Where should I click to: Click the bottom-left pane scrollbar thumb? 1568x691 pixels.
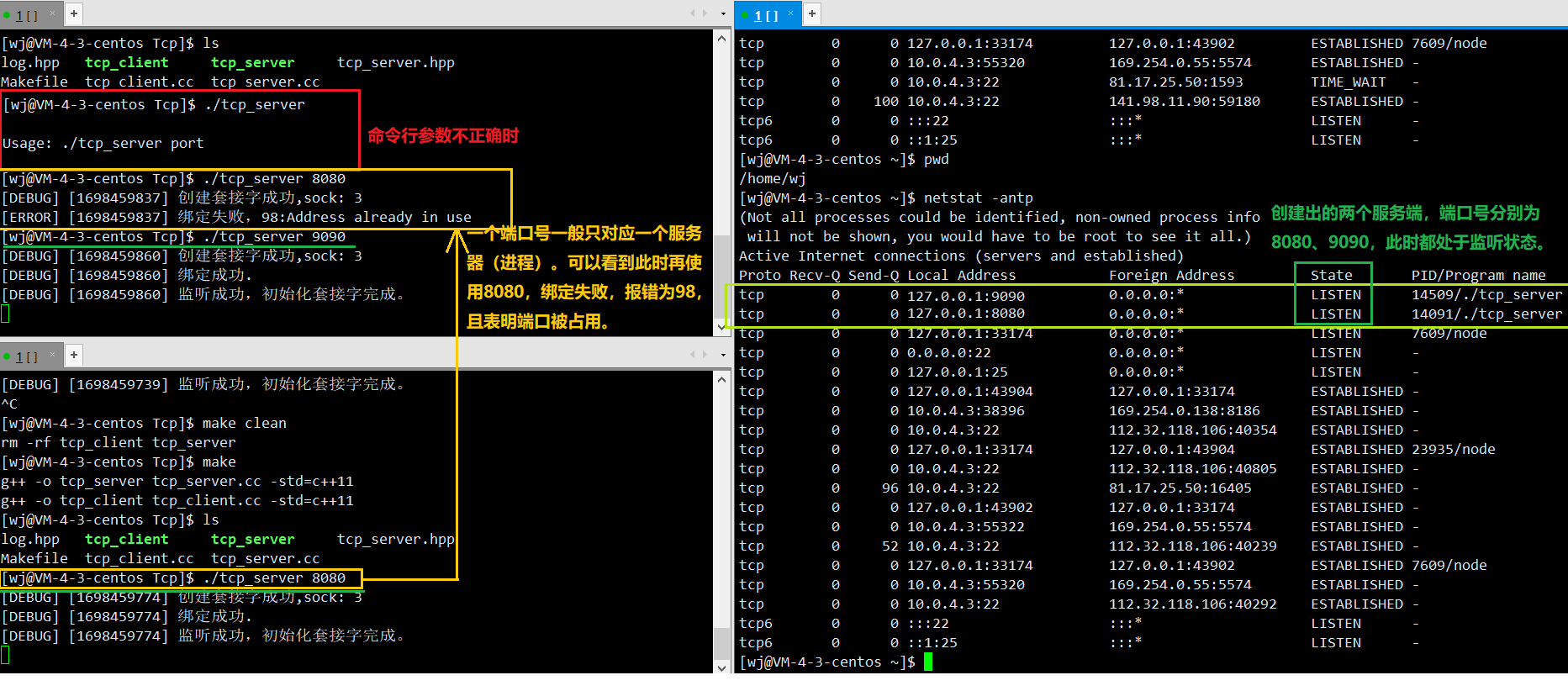pos(721,644)
